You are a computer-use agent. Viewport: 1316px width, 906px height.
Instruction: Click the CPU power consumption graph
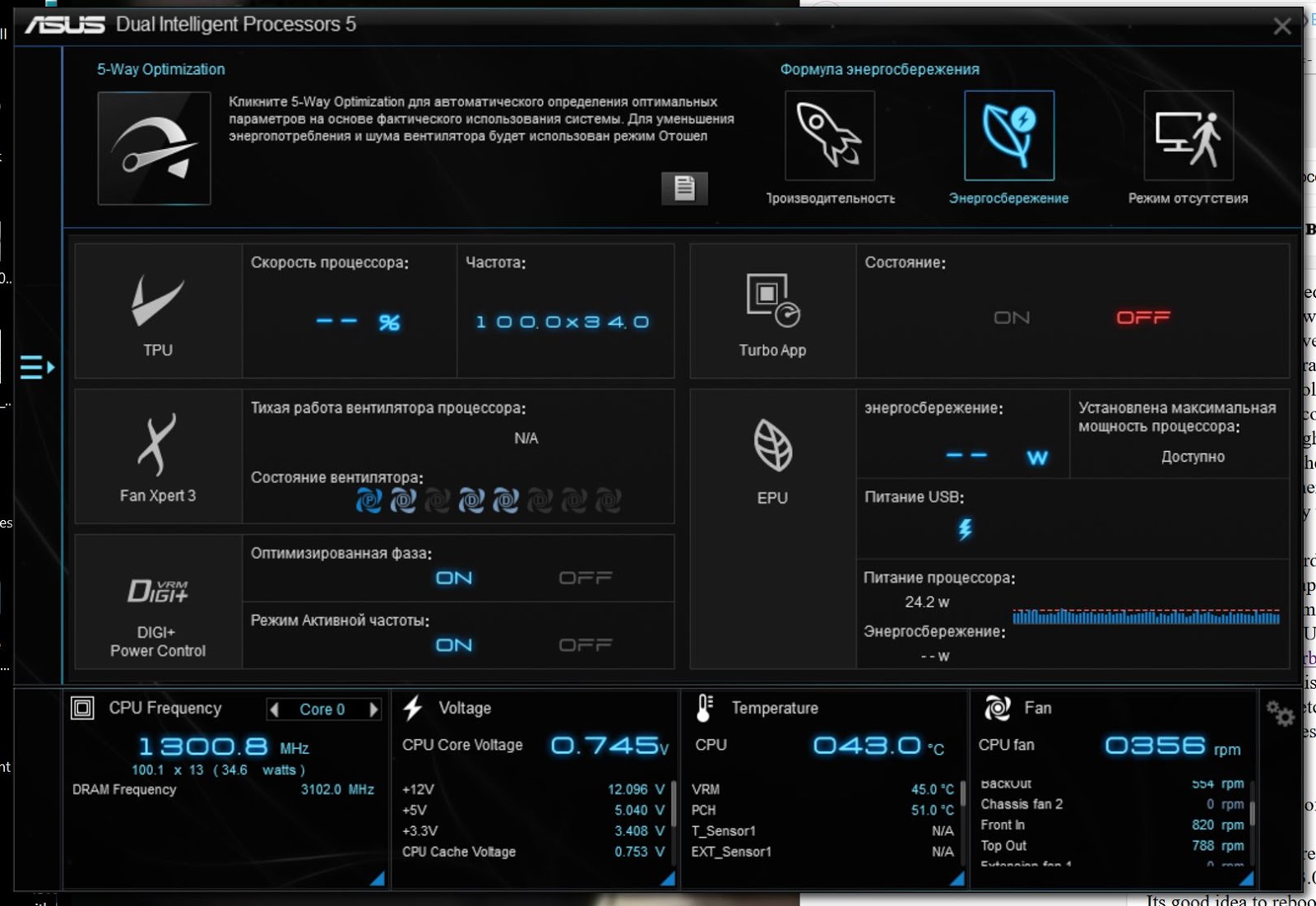[1147, 616]
